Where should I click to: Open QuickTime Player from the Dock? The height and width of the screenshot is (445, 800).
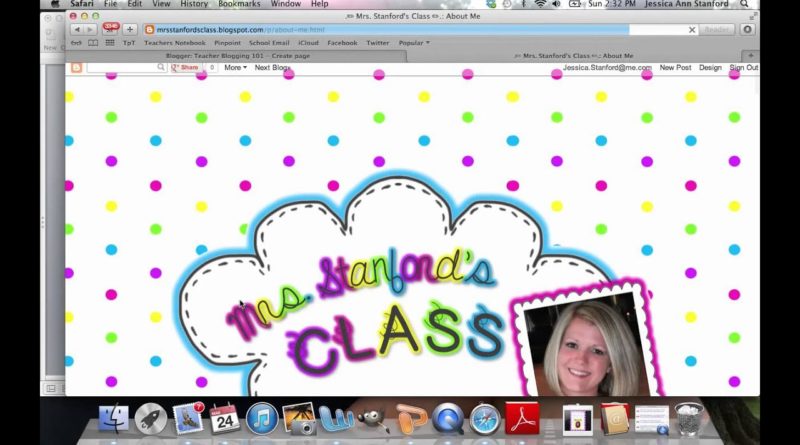tap(448, 419)
